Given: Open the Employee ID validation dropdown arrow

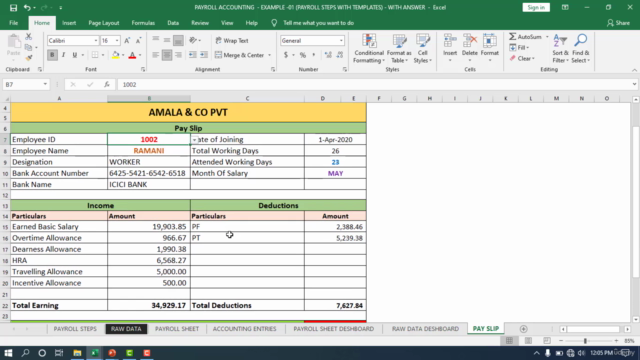Looking at the screenshot, I should coord(195,140).
